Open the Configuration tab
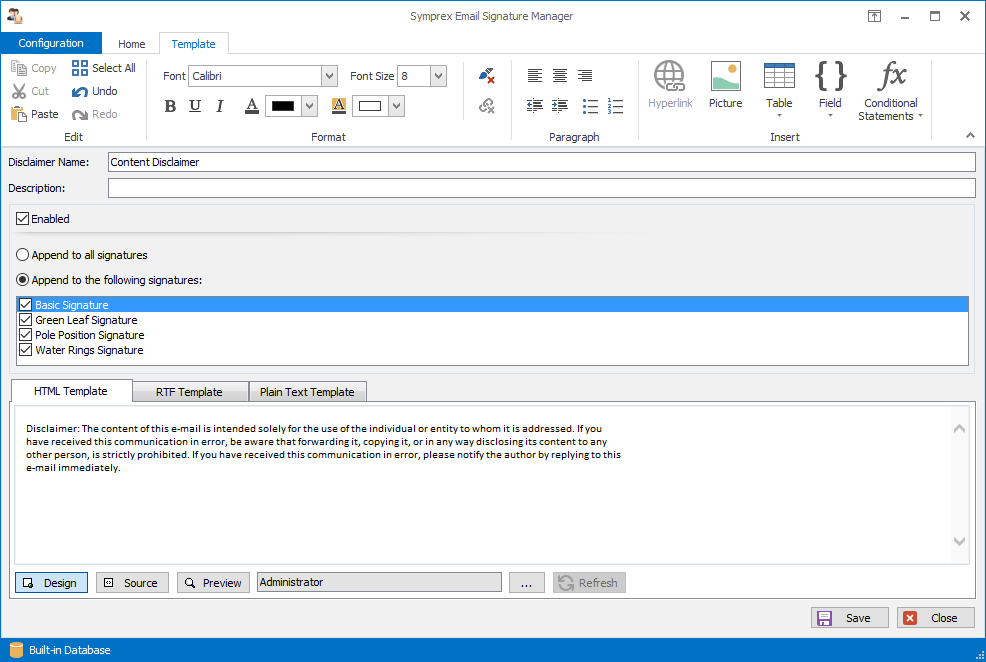The width and height of the screenshot is (986, 662). tap(51, 43)
